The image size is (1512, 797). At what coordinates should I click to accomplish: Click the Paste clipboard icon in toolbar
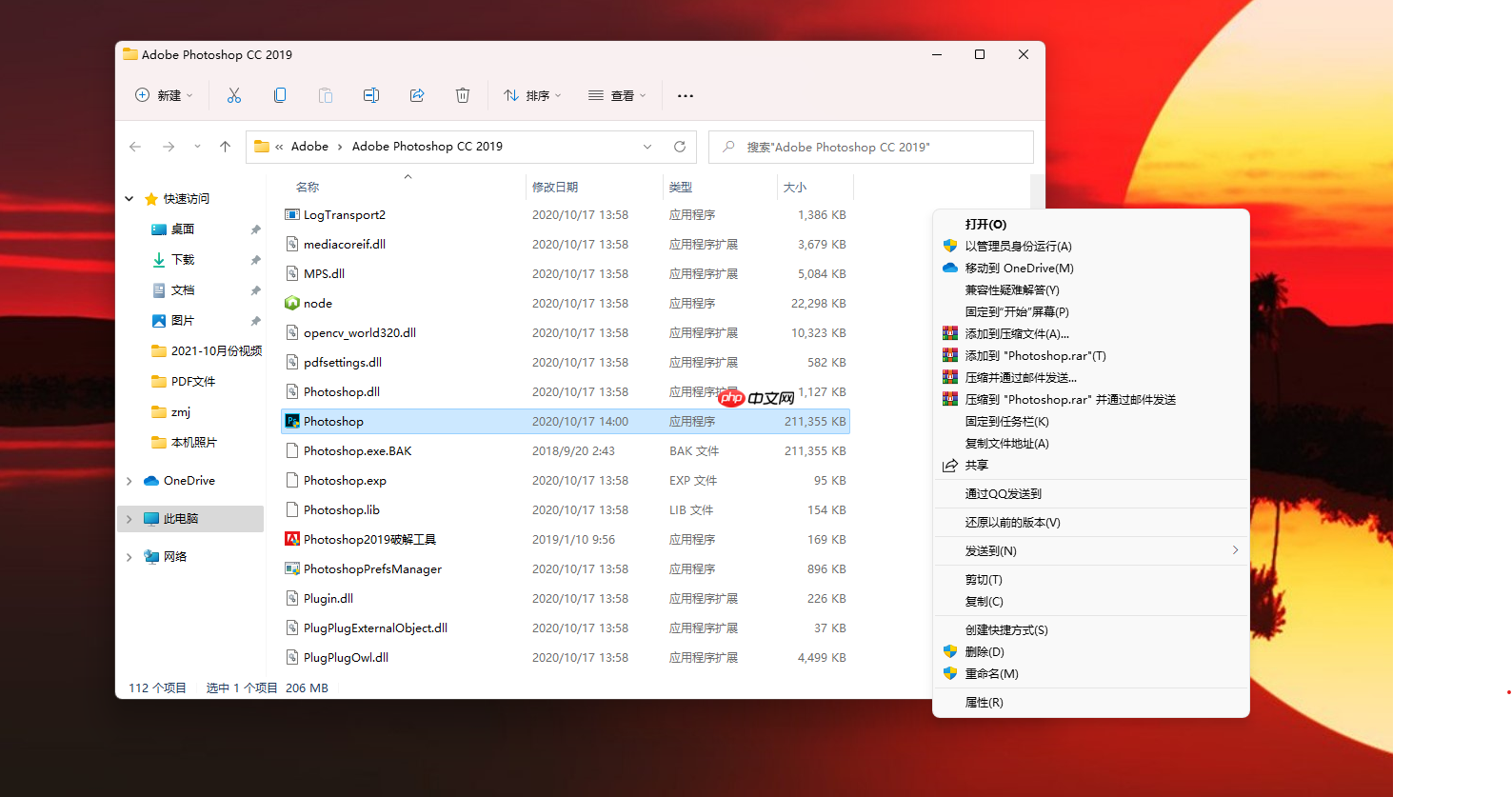(x=326, y=95)
